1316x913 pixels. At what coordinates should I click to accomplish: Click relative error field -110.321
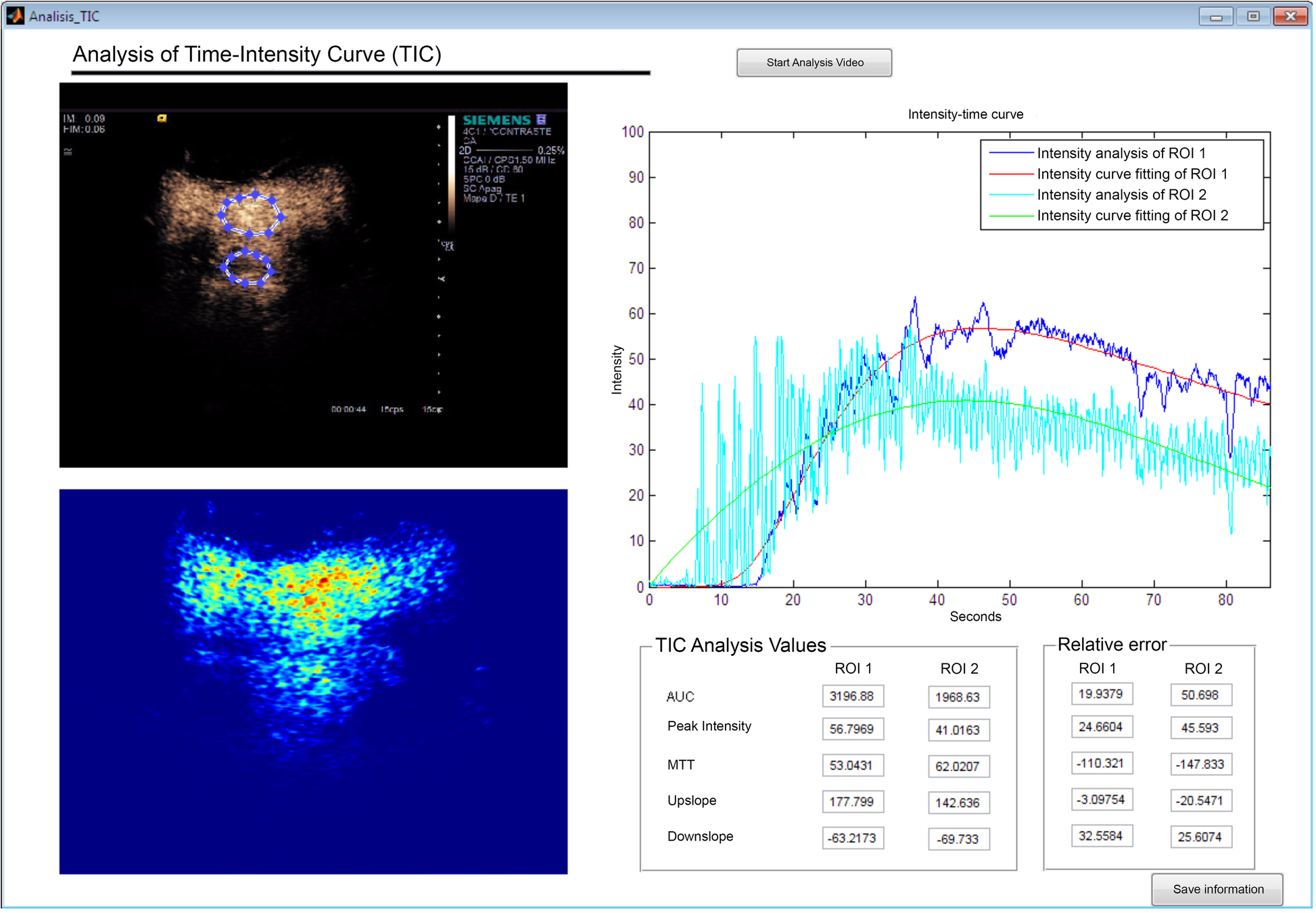point(1102,764)
